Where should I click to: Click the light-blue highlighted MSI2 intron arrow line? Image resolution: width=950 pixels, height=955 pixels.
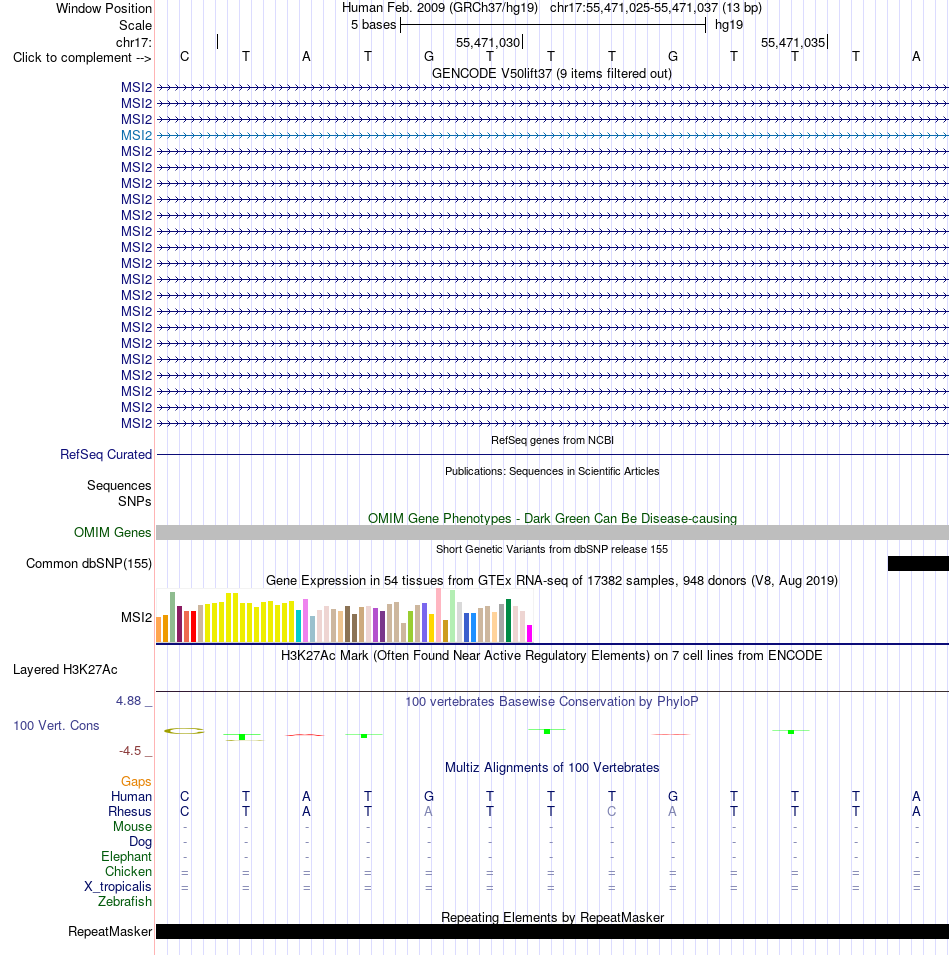552,135
